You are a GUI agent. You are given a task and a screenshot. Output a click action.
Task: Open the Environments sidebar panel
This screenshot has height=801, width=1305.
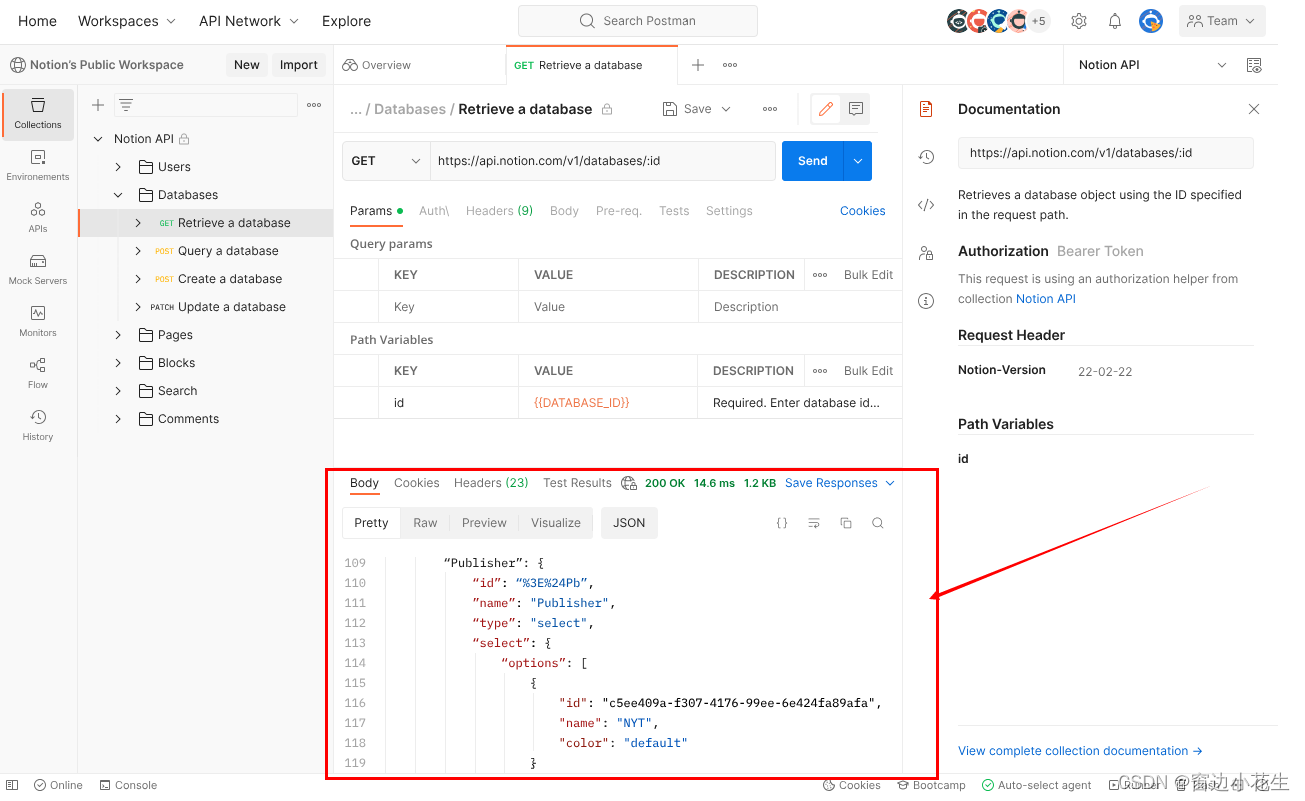point(38,165)
